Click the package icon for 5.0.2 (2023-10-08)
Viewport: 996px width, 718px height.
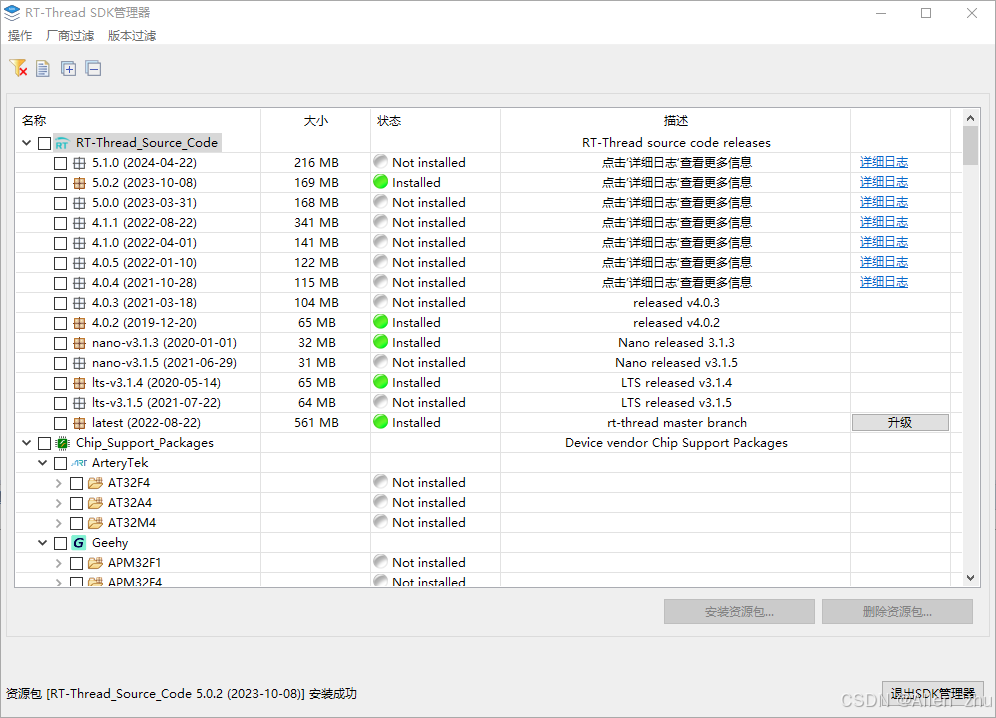click(79, 183)
